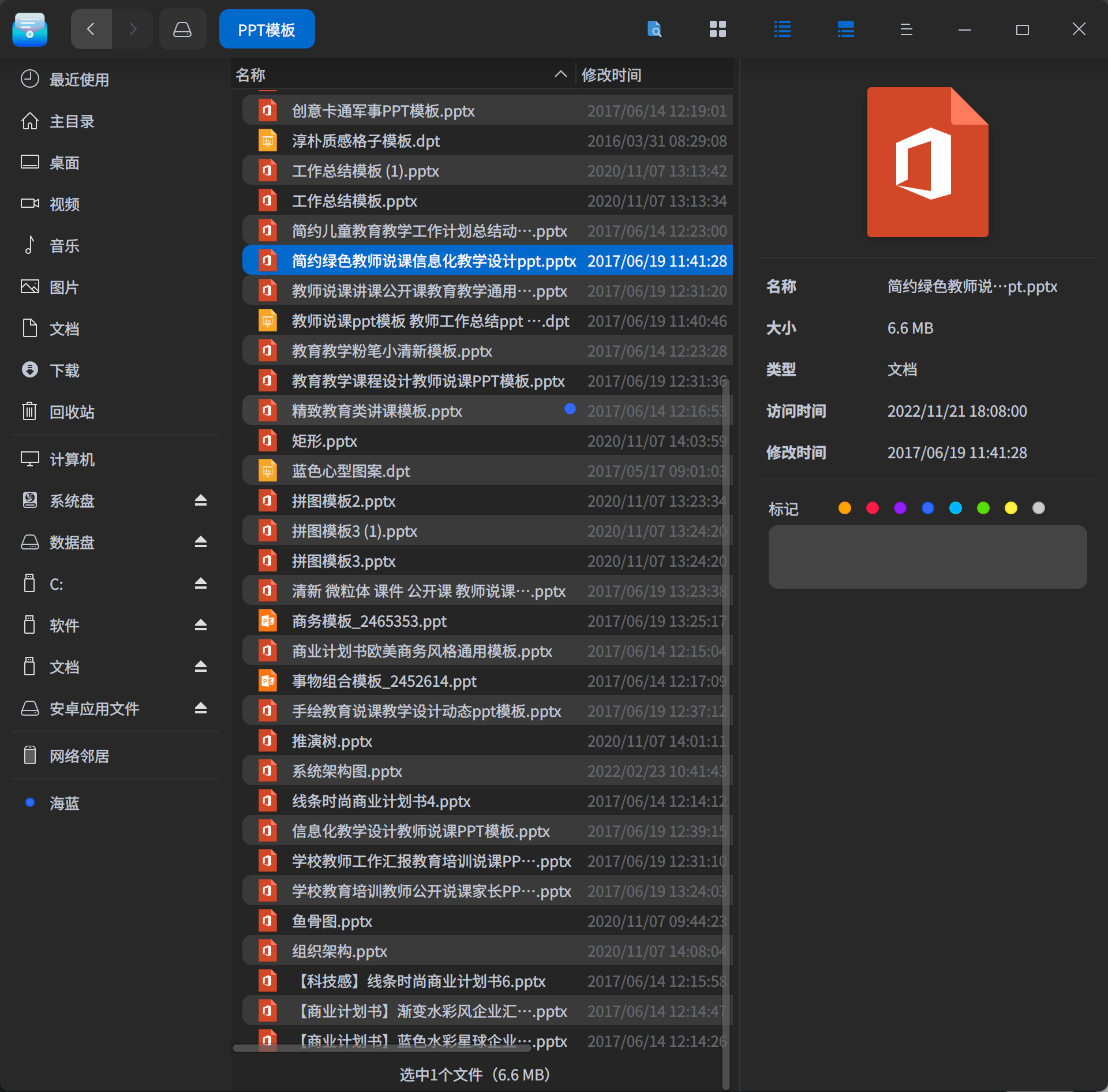Apply the red tag mark to file
This screenshot has height=1092, width=1108.
[x=872, y=508]
